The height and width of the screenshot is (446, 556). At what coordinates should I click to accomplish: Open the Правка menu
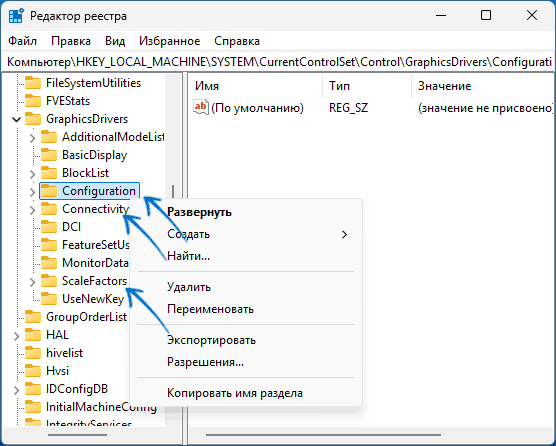click(71, 41)
